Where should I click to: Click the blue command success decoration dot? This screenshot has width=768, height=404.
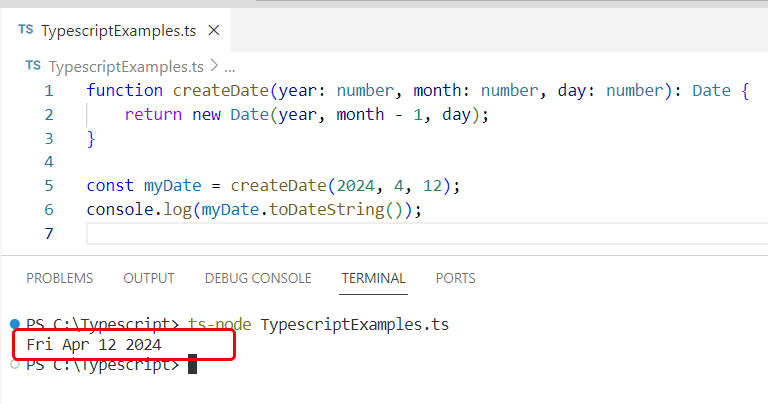click(x=15, y=324)
